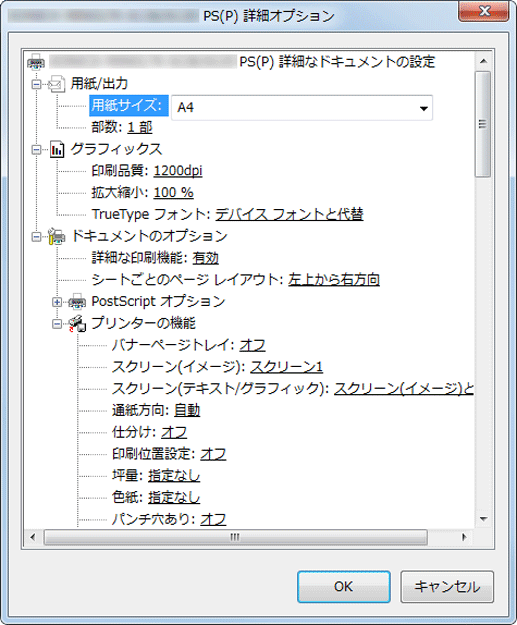
Task: Click 通紙方向 value 自動
Action: click(187, 411)
